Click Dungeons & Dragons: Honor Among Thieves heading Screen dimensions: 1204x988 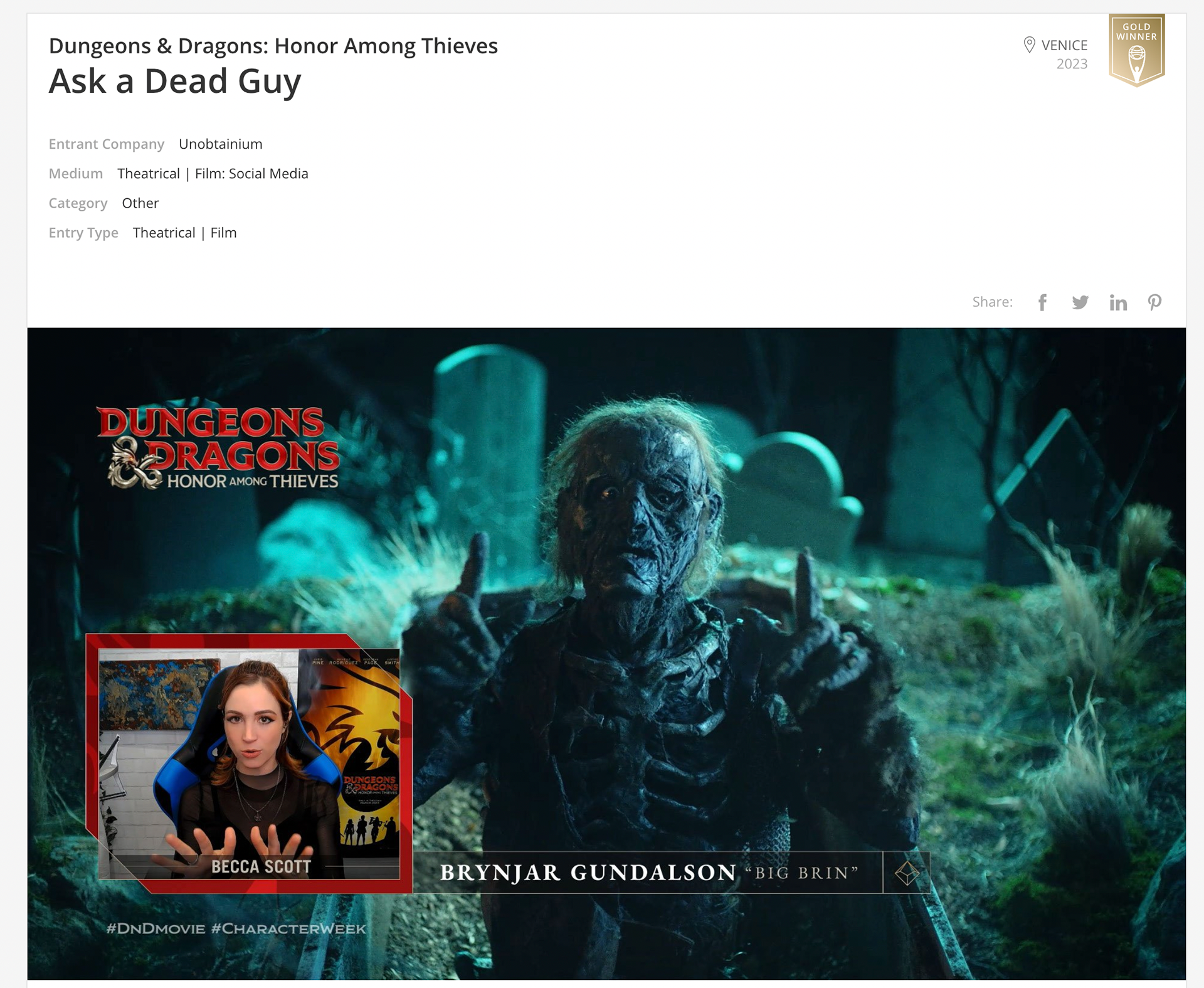coord(273,46)
